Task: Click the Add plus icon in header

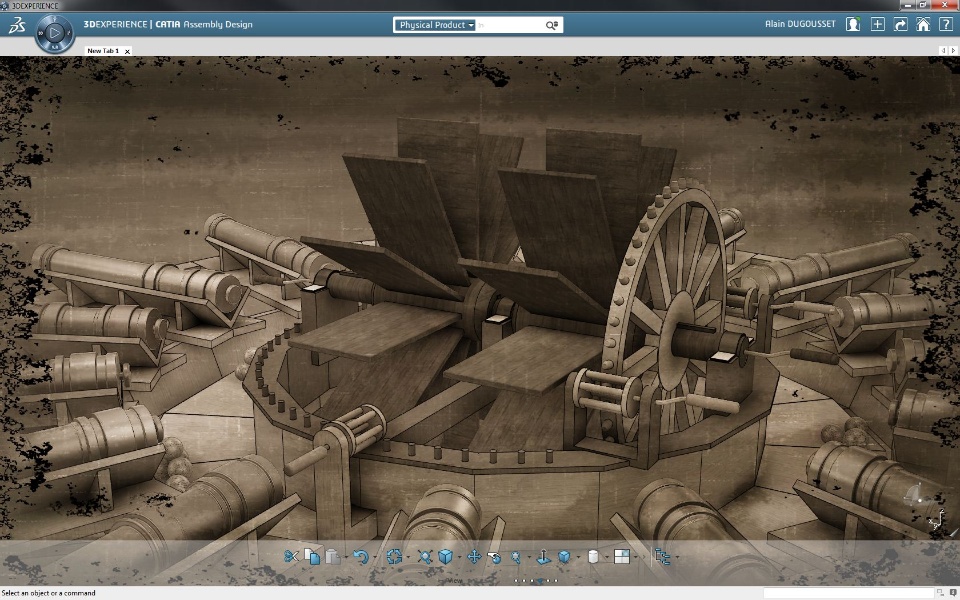Action: click(x=877, y=24)
